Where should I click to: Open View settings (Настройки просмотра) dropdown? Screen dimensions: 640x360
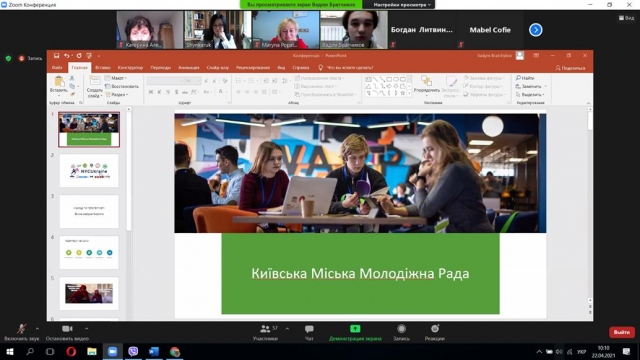tap(402, 4)
